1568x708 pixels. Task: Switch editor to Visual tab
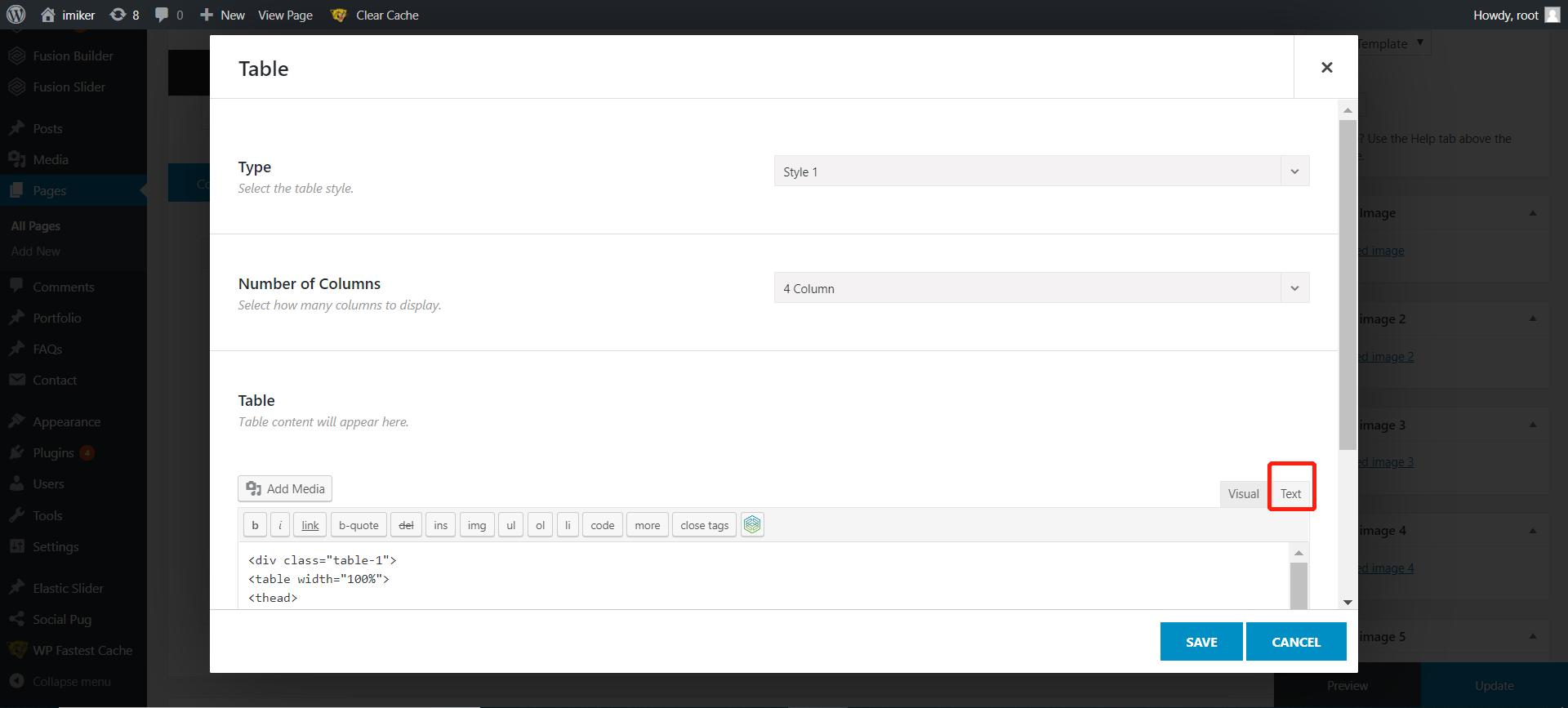[1243, 493]
